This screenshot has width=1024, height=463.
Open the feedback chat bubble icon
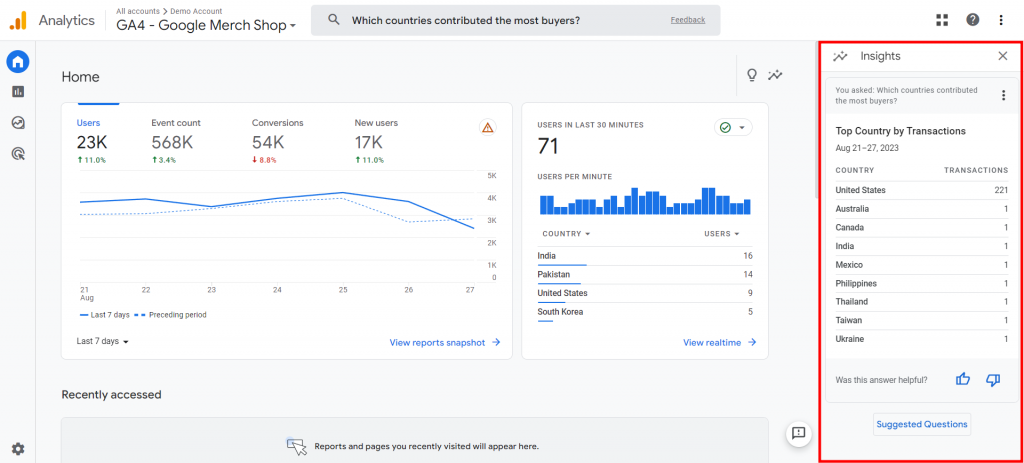pos(798,433)
